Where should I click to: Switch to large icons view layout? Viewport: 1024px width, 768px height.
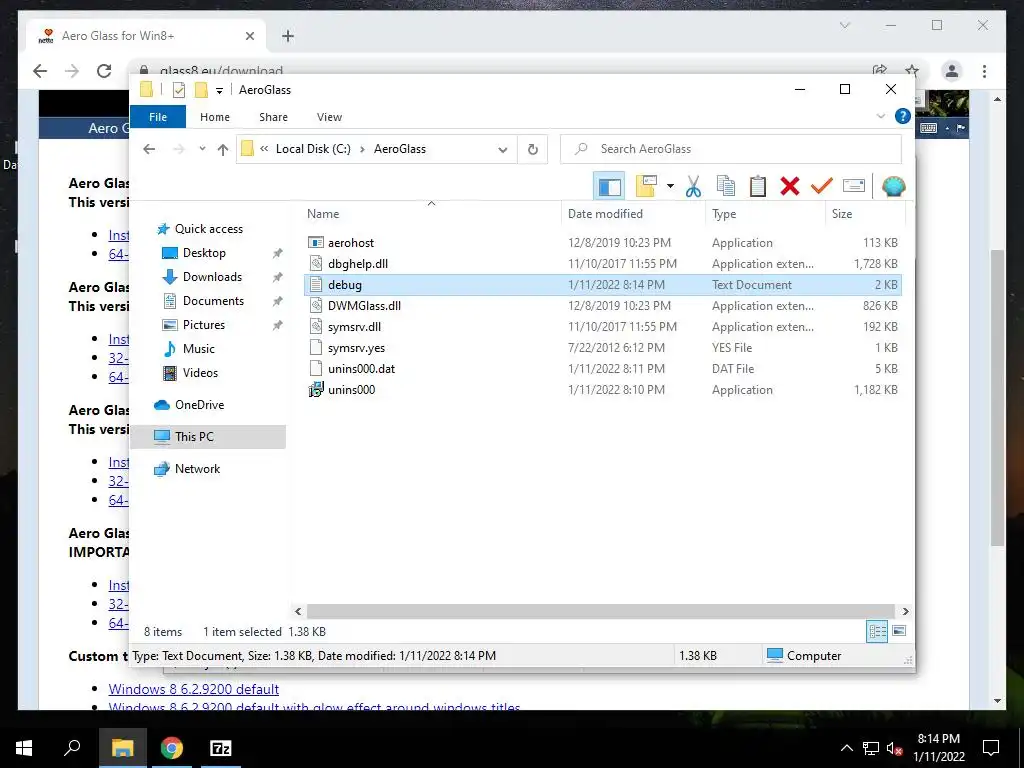coord(899,631)
